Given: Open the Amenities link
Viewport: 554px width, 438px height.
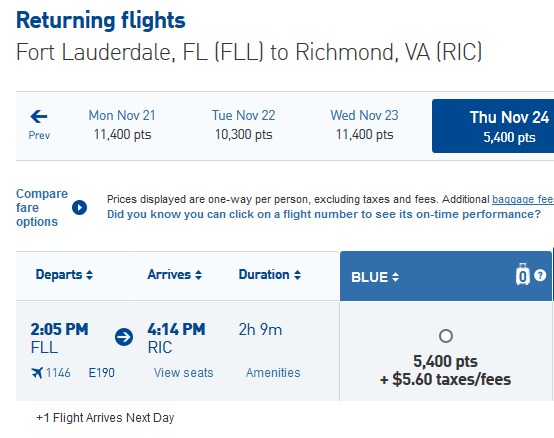Looking at the screenshot, I should tap(273, 373).
